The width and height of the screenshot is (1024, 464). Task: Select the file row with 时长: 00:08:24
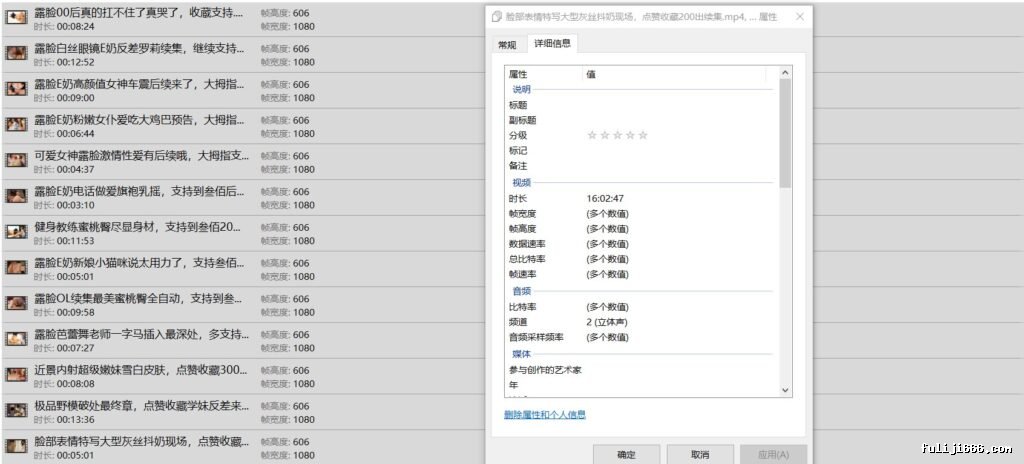[x=242, y=19]
